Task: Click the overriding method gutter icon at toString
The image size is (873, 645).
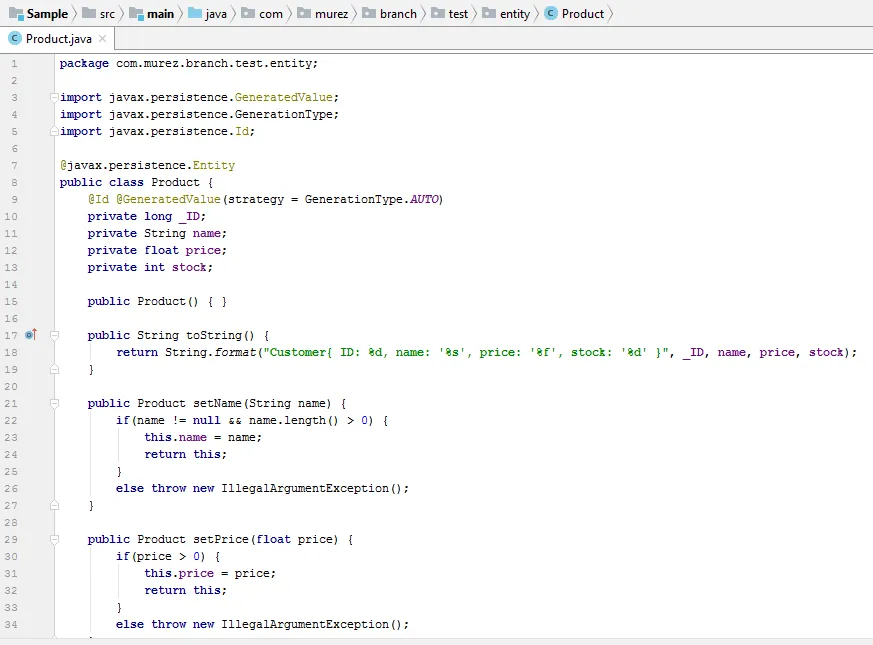Action: pyautogui.click(x=31, y=335)
